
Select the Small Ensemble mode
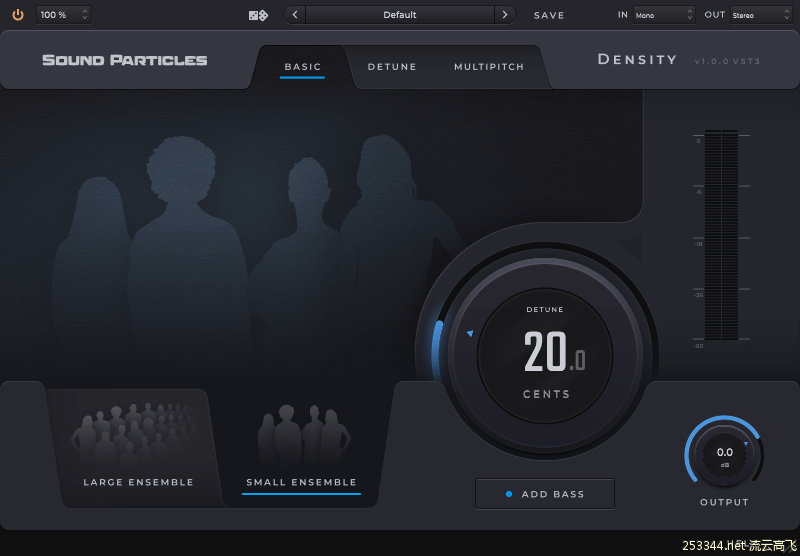(301, 448)
